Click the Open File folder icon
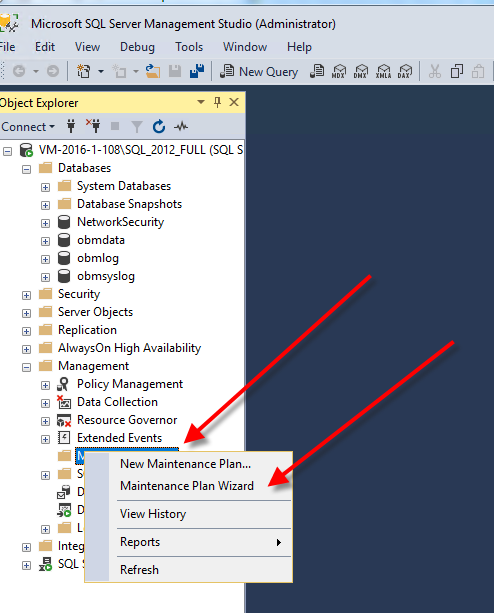 (153, 72)
